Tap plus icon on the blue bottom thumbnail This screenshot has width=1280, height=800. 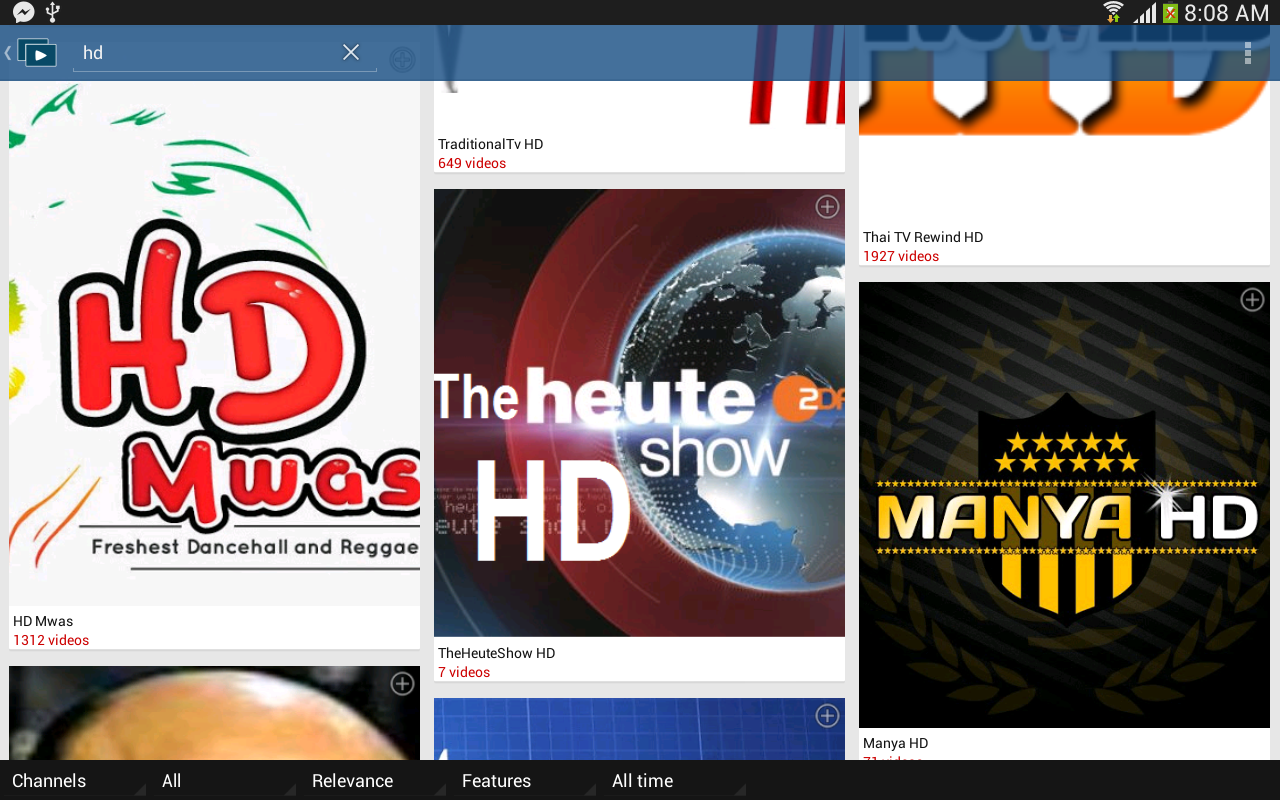pos(827,715)
